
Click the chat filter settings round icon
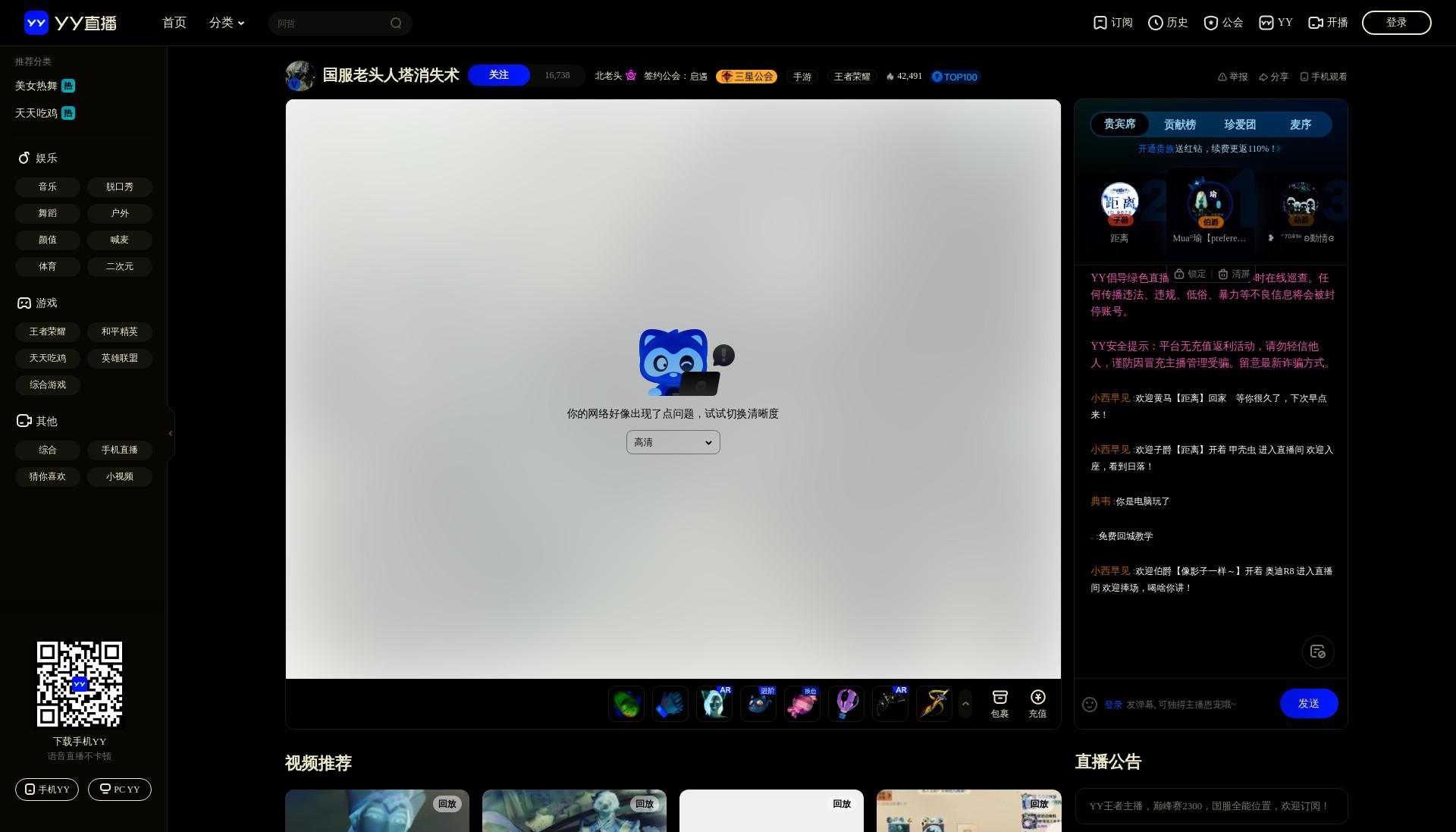click(x=1318, y=651)
